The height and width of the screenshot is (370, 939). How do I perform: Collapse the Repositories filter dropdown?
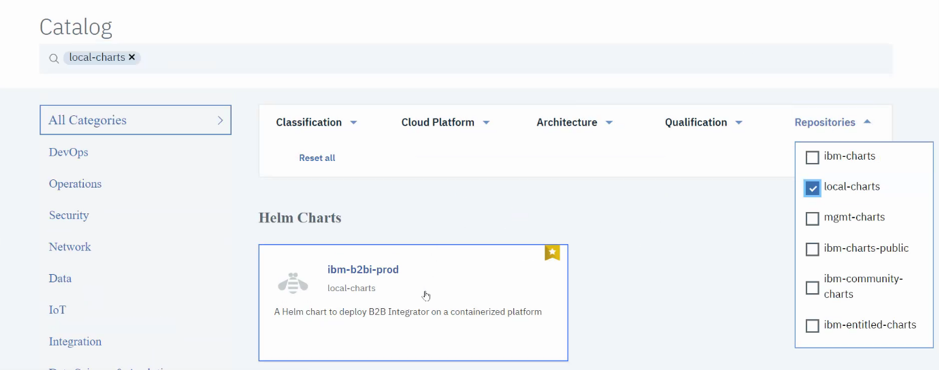pyautogui.click(x=832, y=122)
